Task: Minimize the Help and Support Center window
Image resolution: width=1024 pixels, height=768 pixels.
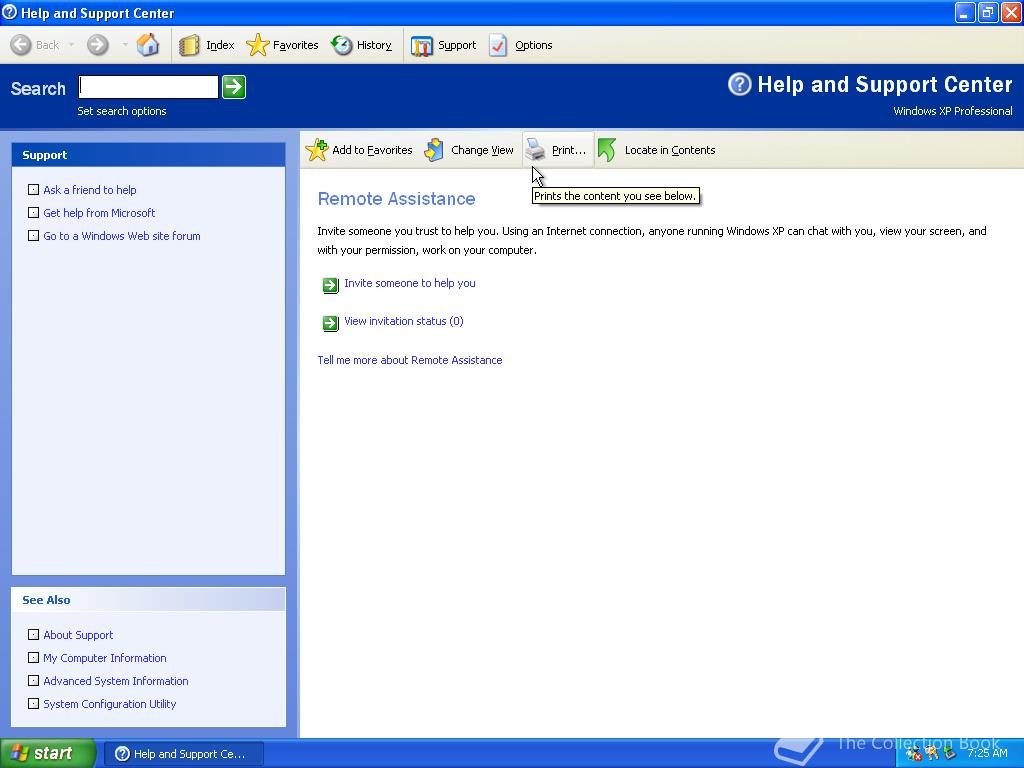Action: [965, 12]
